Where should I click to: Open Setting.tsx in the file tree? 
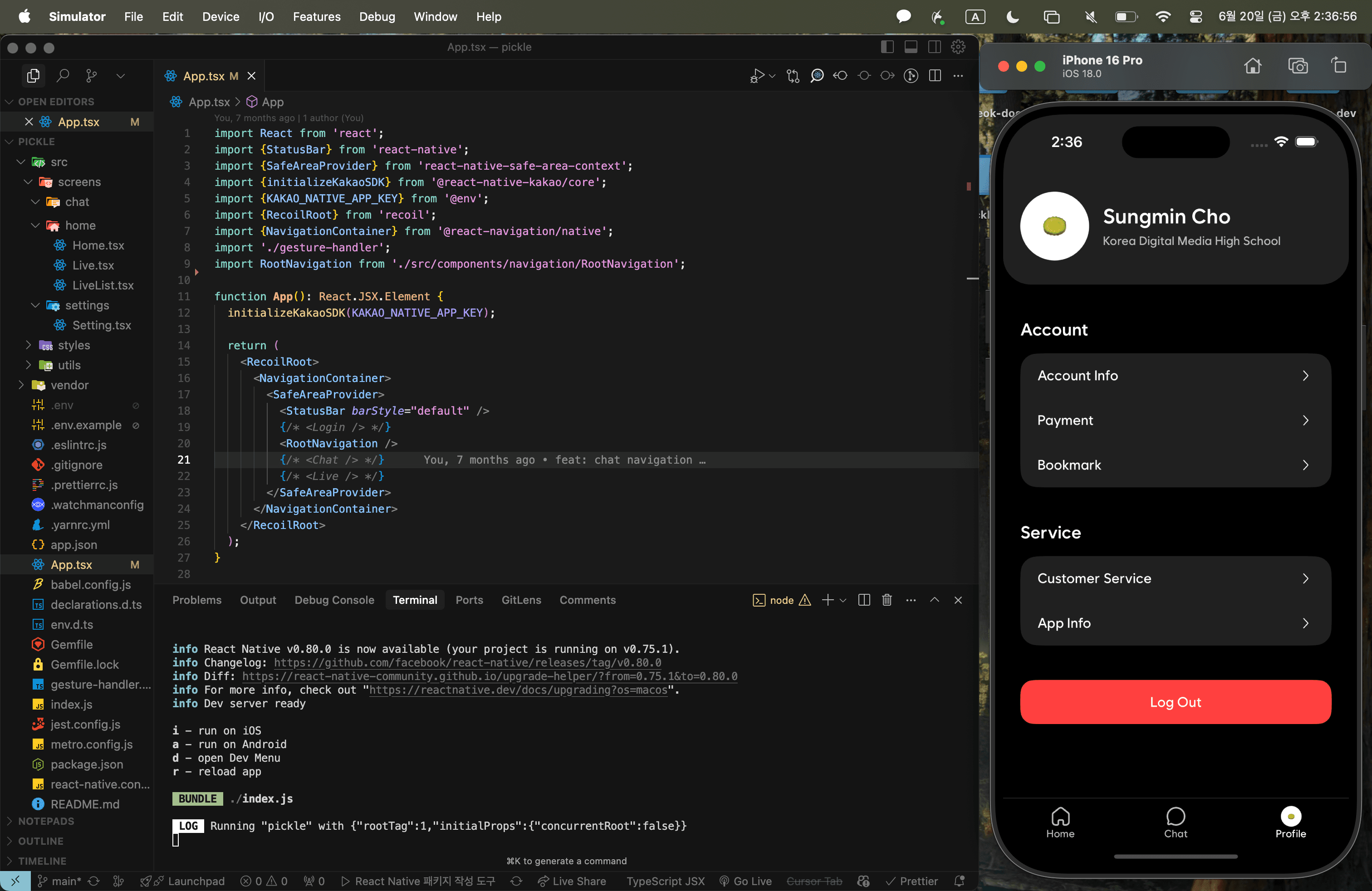(102, 326)
